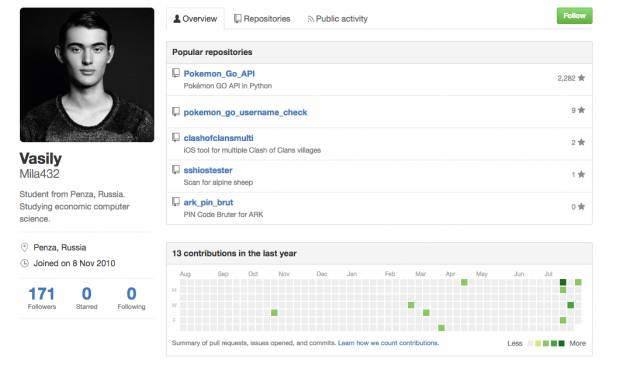Viewport: 620px width, 368px height.
Task: Open the ark_pin_brut repository link
Action: (x=208, y=202)
